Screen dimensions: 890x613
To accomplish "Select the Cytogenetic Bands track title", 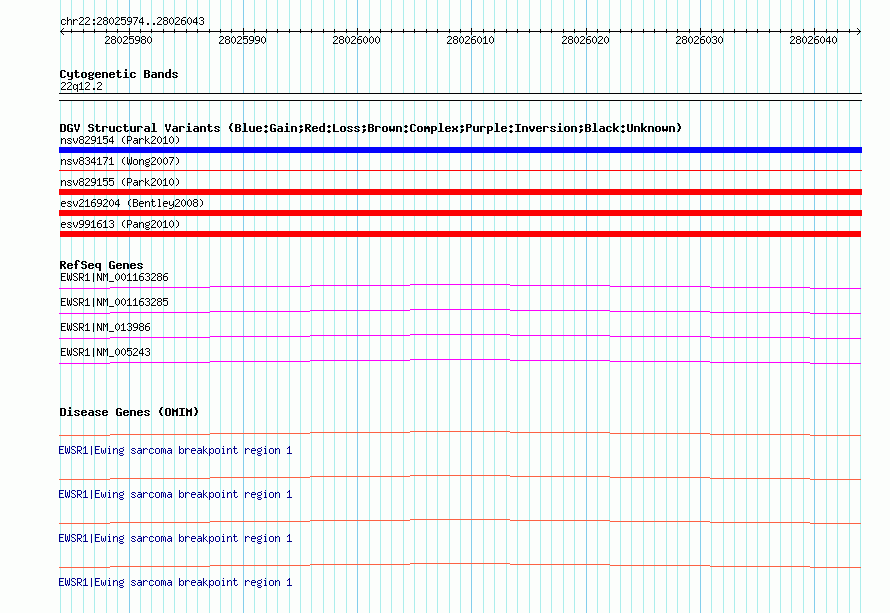I will (x=119, y=74).
